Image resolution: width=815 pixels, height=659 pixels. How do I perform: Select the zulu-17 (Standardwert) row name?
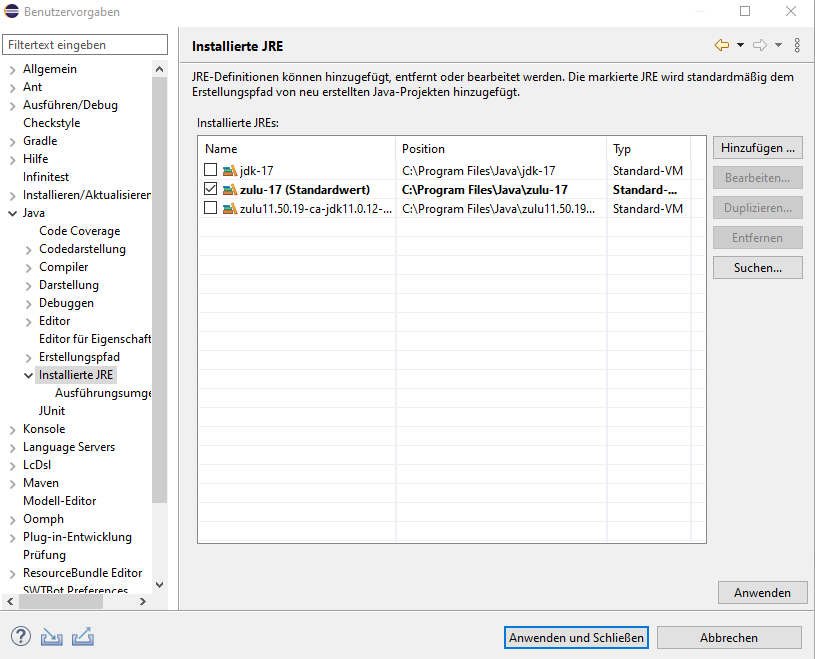click(x=305, y=190)
